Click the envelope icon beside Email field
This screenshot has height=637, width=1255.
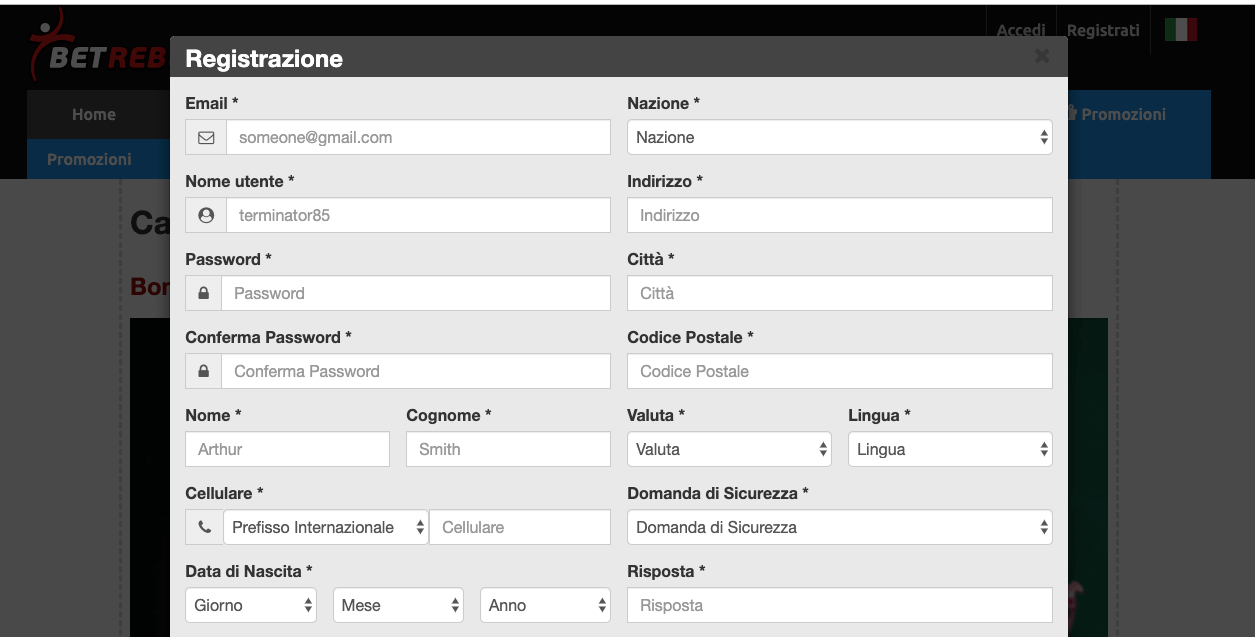point(206,138)
